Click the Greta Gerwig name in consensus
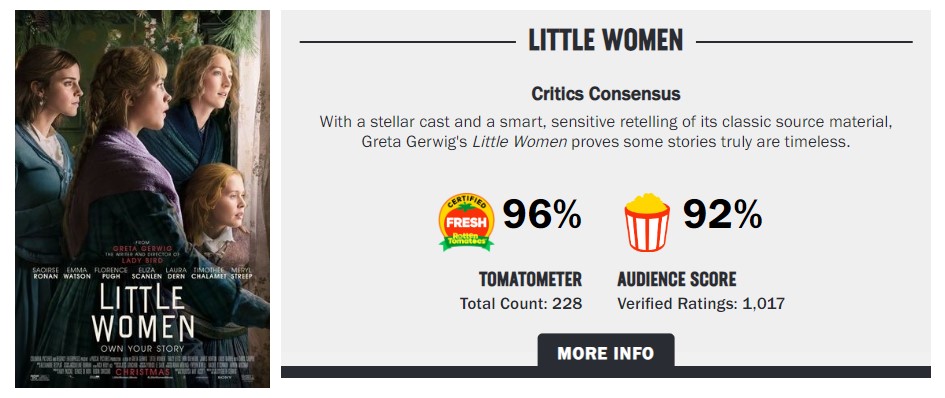The height and width of the screenshot is (398, 945). (415, 142)
